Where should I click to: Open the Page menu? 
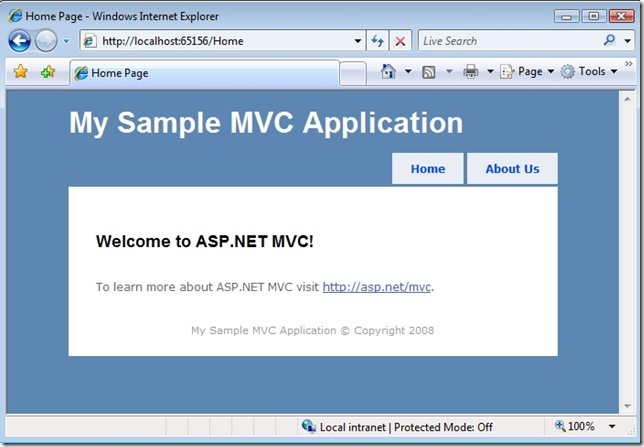coord(527,71)
